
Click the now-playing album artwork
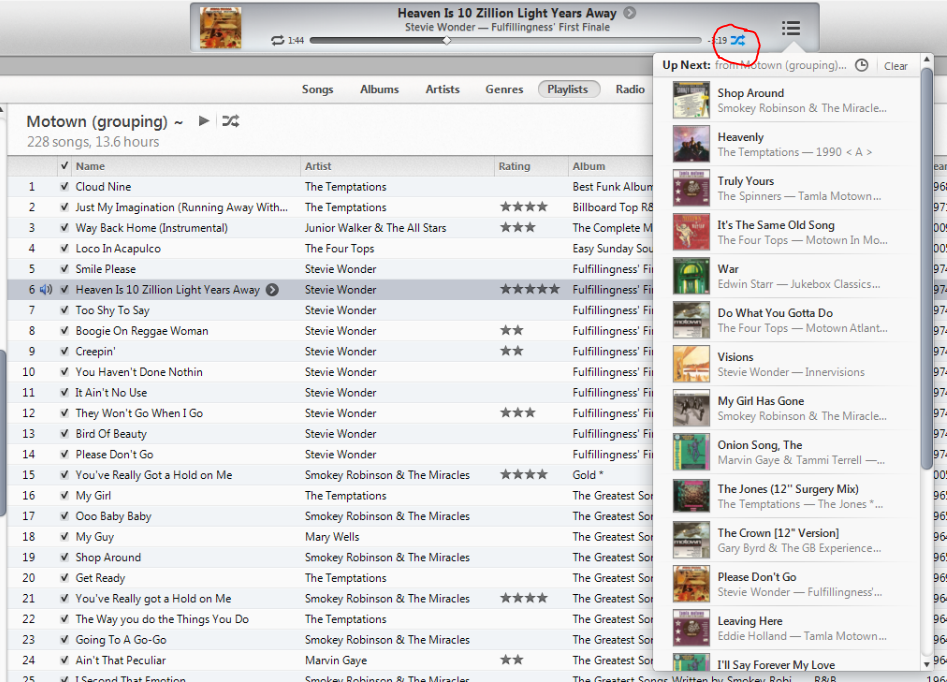pyautogui.click(x=220, y=28)
